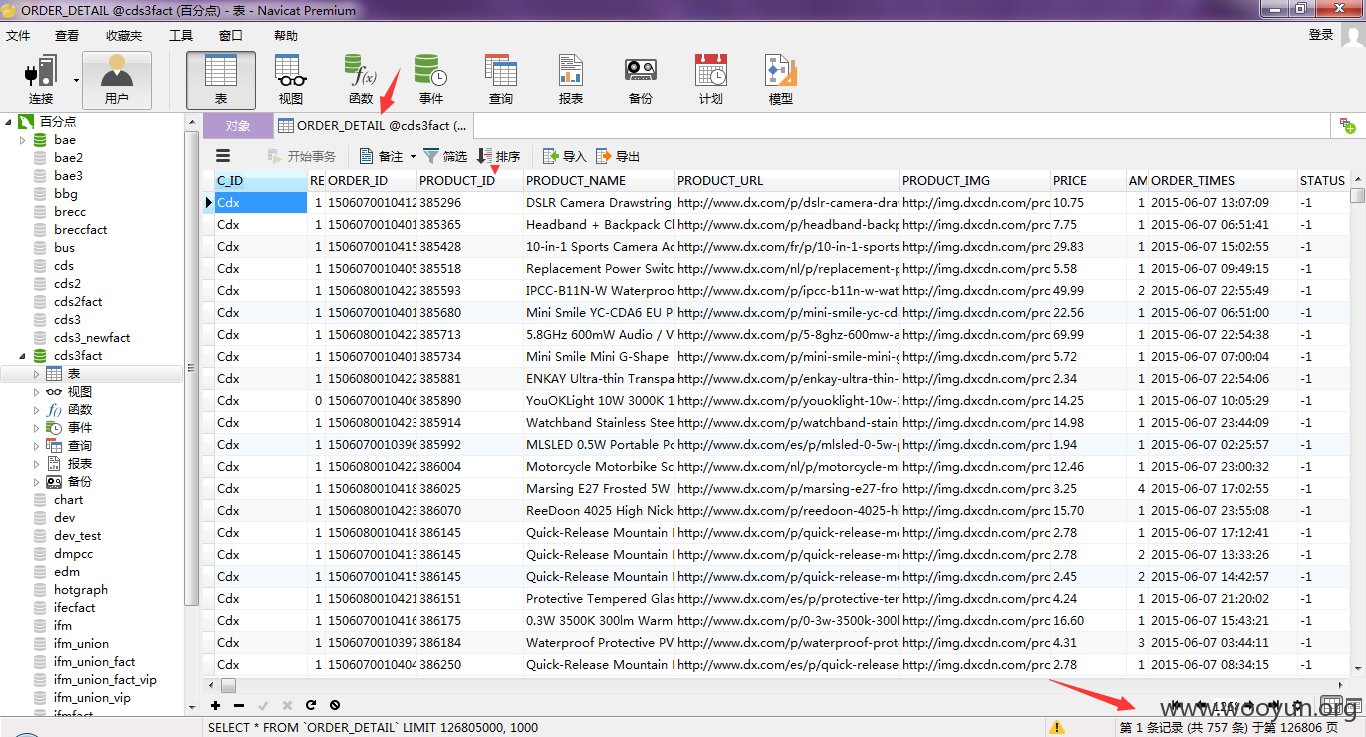1366x737 pixels.
Task: Open the 模型 model toolbar button
Action: point(781,80)
